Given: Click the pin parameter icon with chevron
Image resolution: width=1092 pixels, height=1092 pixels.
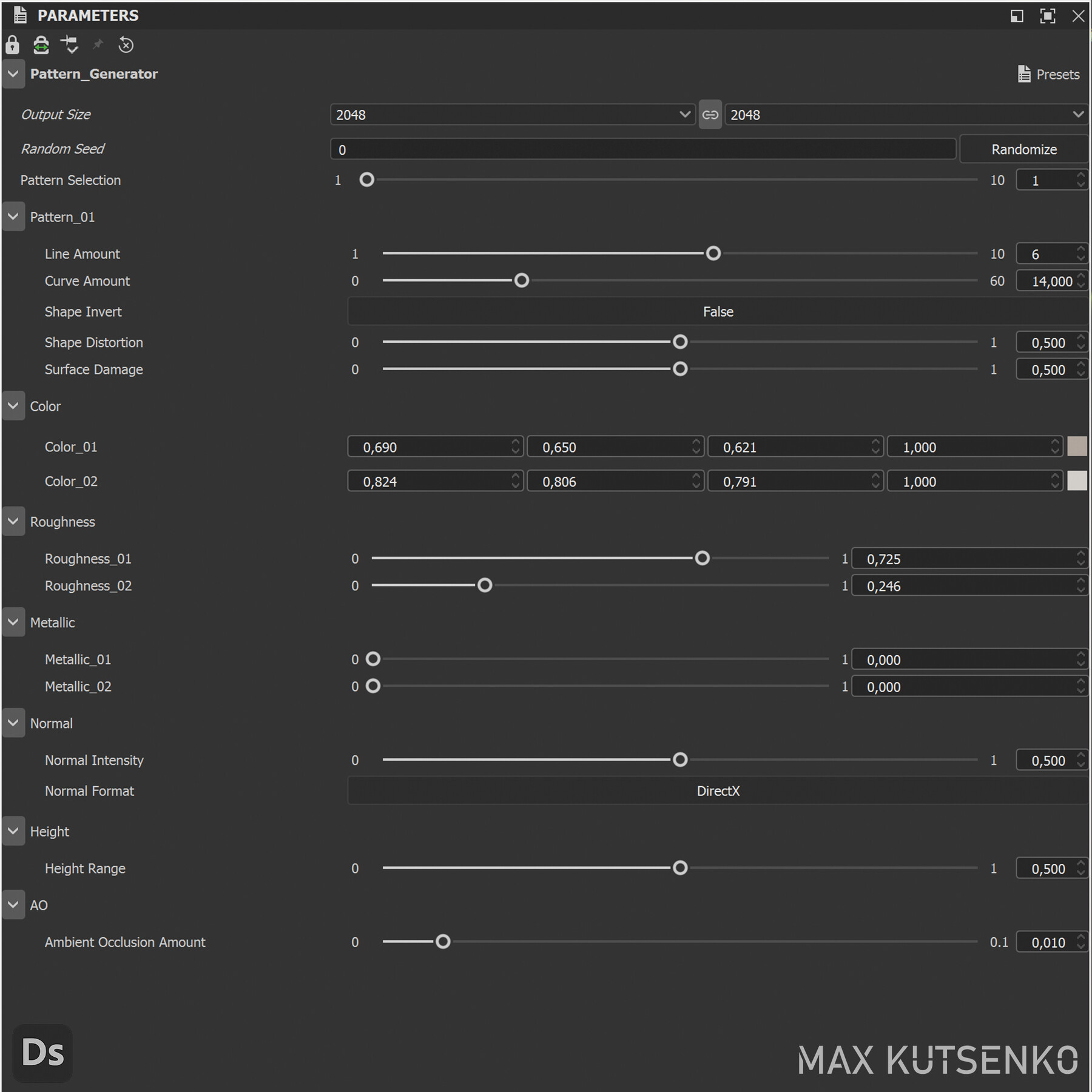Looking at the screenshot, I should [x=69, y=45].
